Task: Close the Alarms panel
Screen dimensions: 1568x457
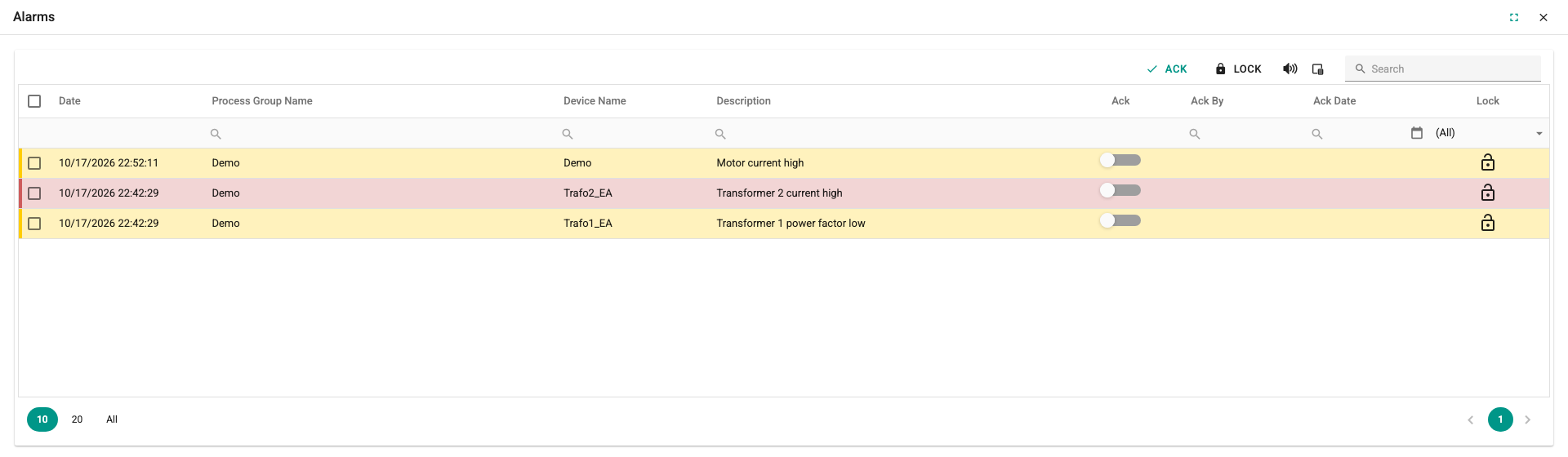Action: coord(1543,17)
